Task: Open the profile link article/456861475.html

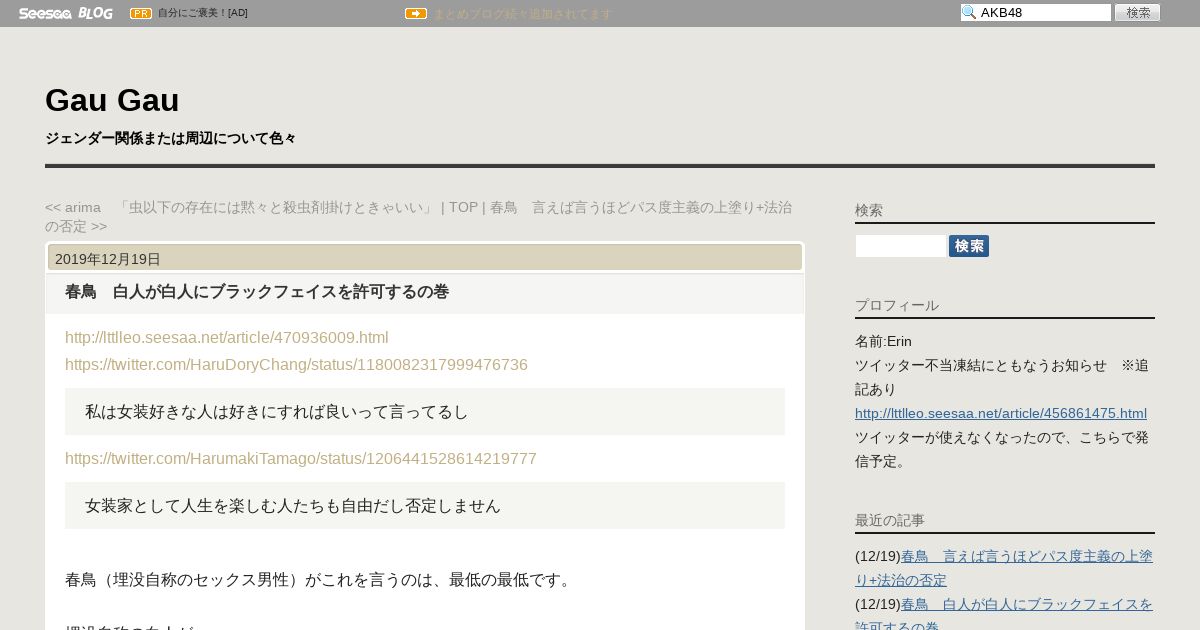Action: (1001, 413)
